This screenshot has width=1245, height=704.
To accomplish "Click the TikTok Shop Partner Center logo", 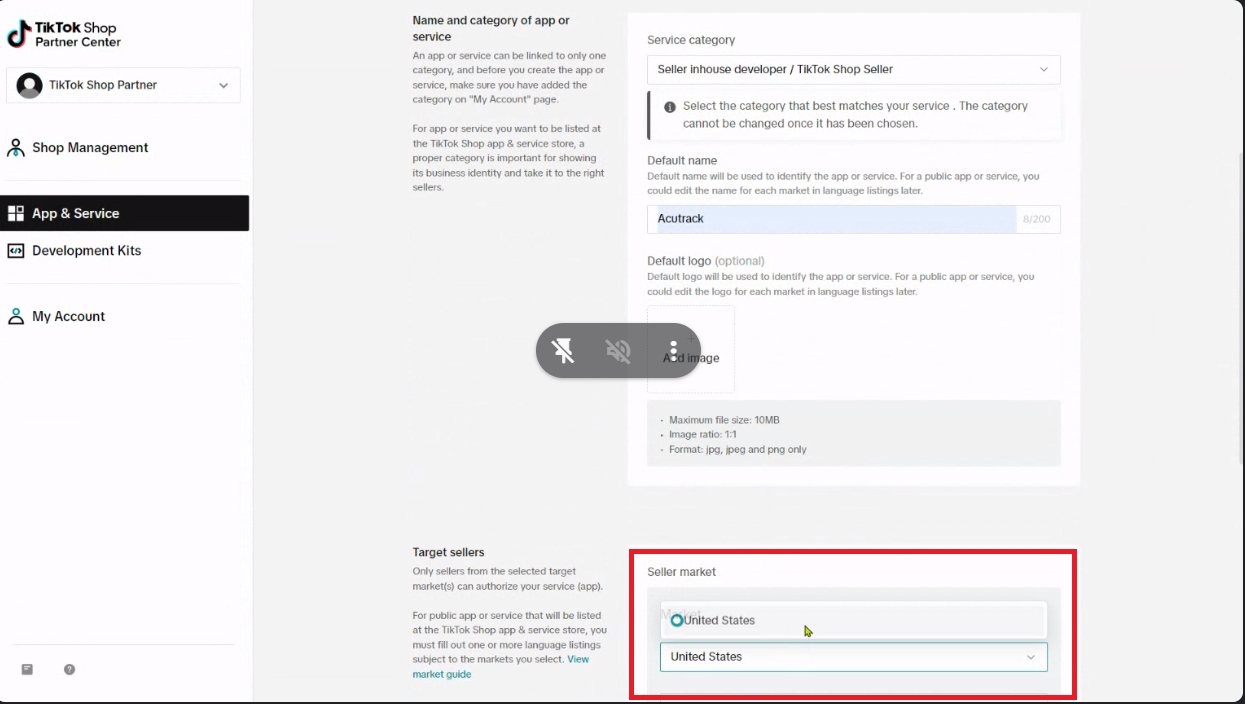I will point(64,34).
